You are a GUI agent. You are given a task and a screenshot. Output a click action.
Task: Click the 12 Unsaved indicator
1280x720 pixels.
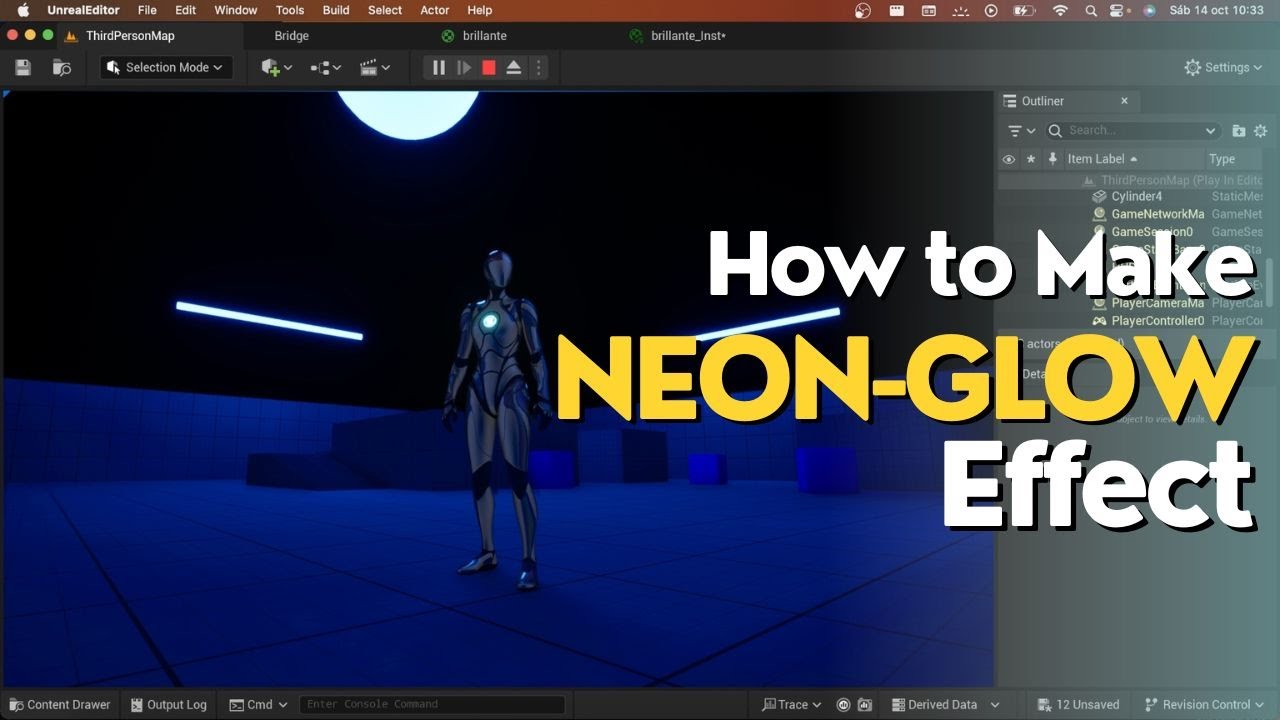[1079, 705]
